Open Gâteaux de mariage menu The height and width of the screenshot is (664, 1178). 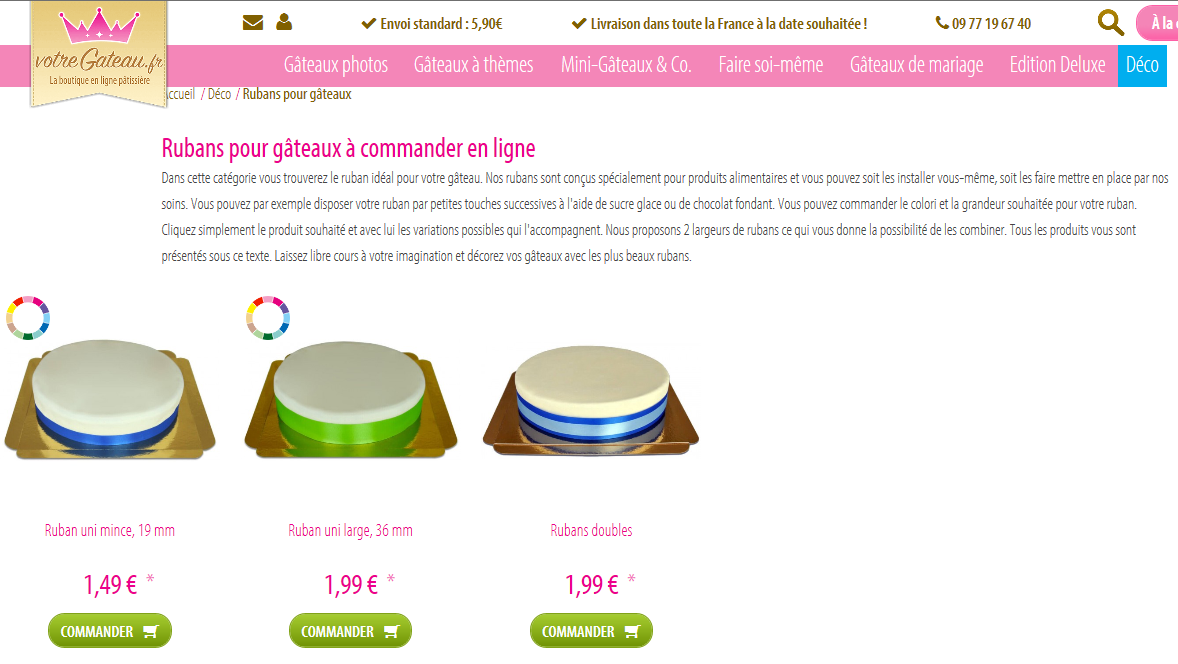tap(917, 65)
